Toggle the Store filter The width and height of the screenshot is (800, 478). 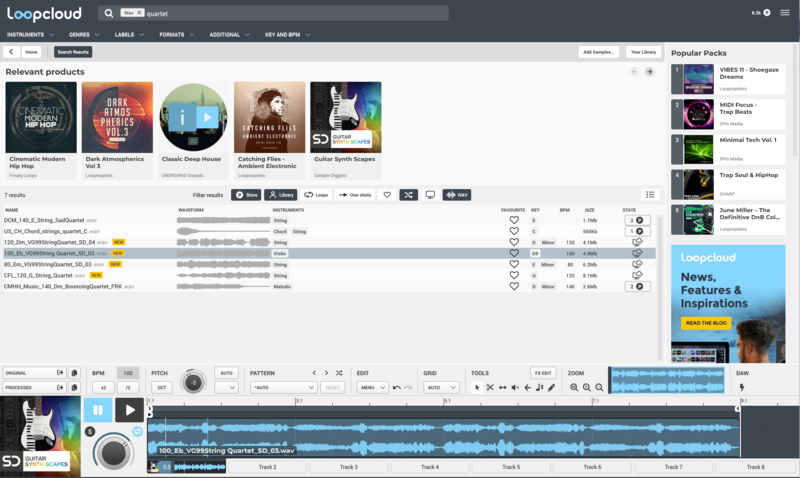[x=246, y=195]
